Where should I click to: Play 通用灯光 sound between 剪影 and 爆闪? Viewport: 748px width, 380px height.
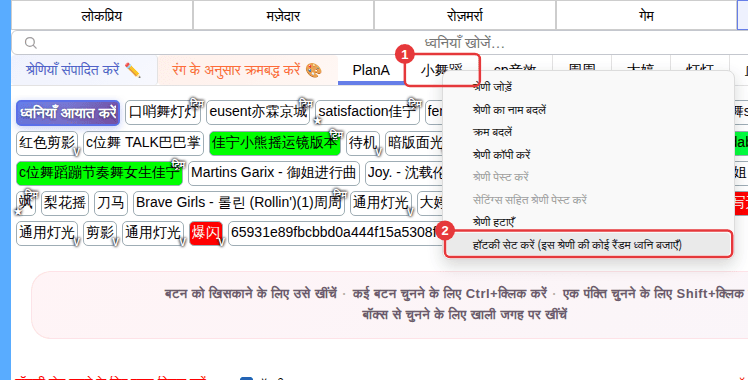click(153, 233)
